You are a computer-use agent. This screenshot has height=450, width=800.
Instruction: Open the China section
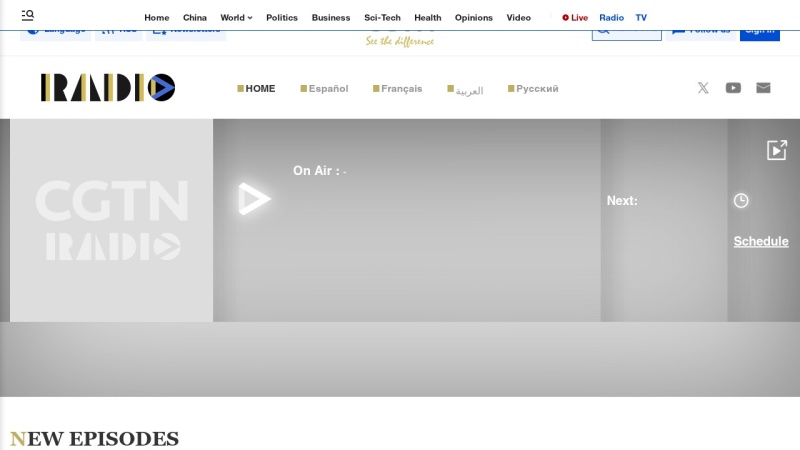[x=195, y=17]
